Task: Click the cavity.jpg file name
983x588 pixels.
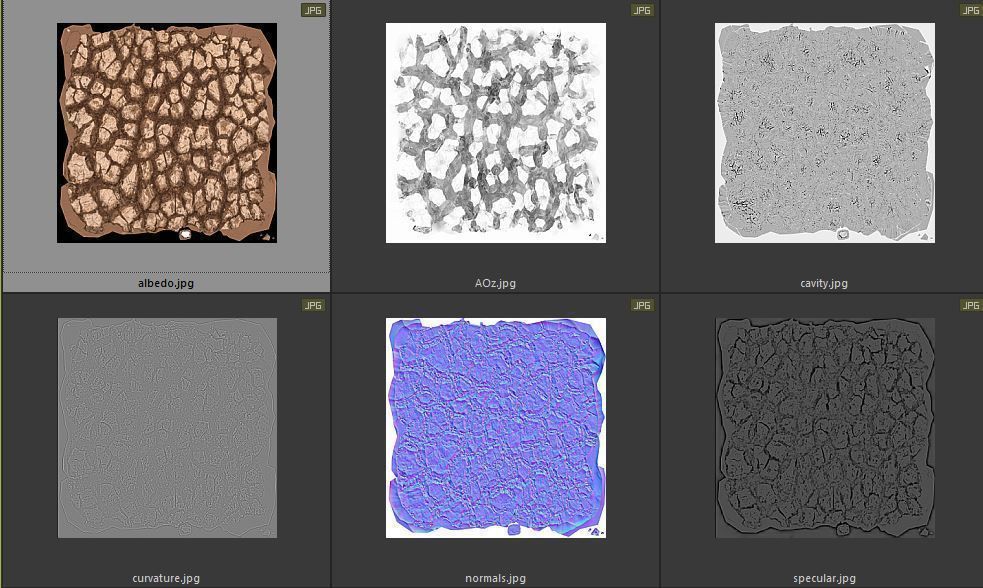Action: tap(824, 283)
